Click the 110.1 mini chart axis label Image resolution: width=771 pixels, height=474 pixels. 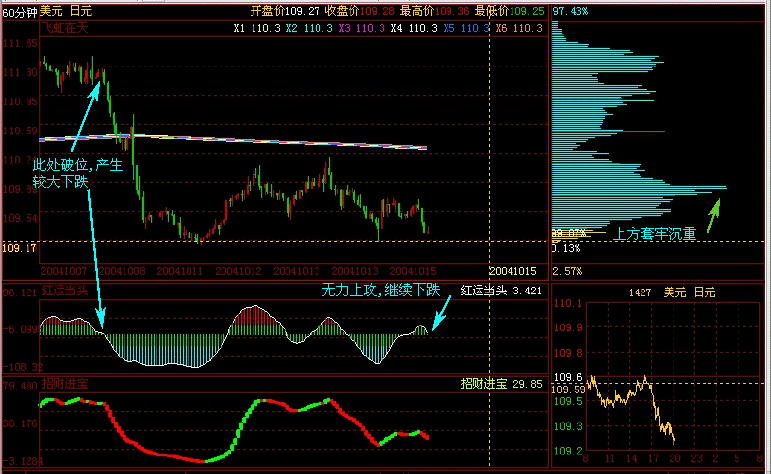click(568, 303)
